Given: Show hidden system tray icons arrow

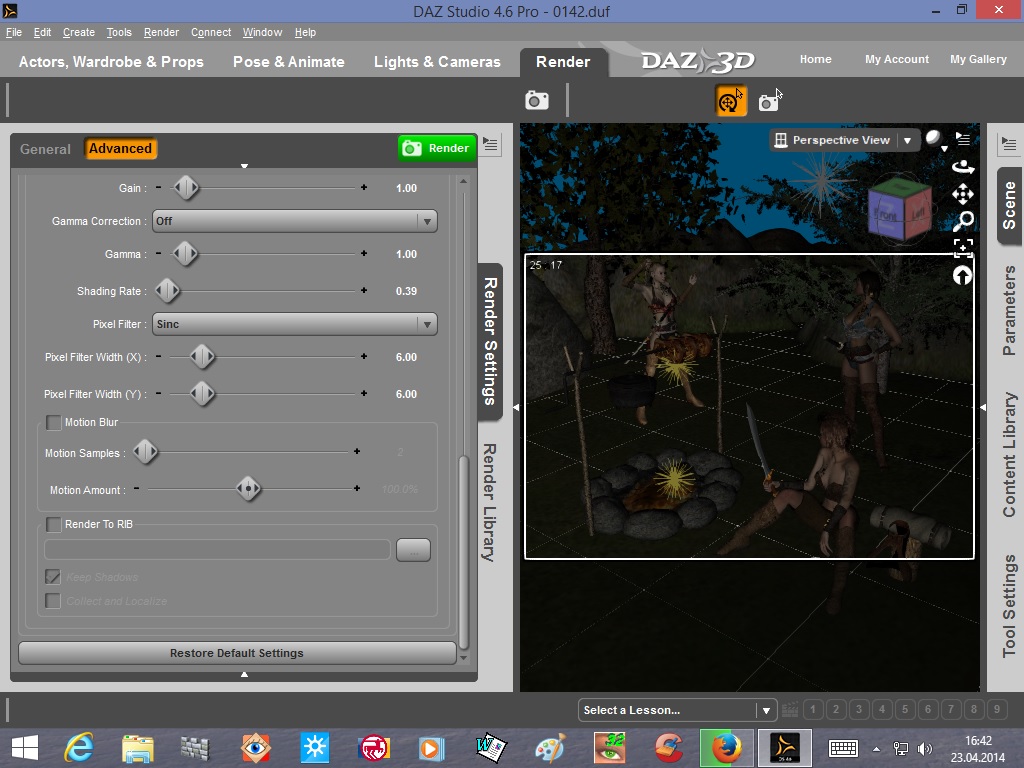Looking at the screenshot, I should 876,749.
